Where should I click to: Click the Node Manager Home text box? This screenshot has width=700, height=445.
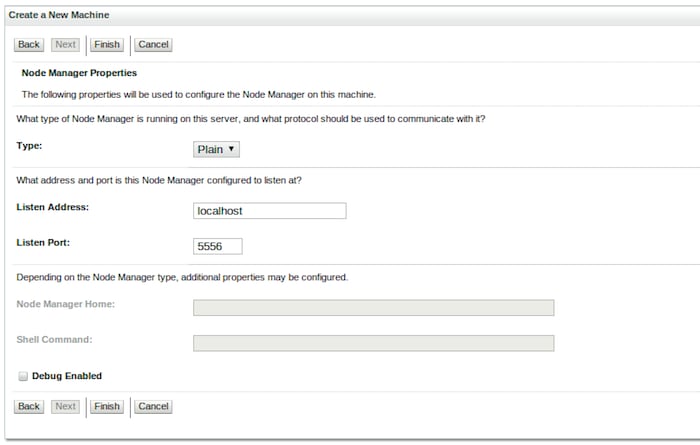point(373,308)
